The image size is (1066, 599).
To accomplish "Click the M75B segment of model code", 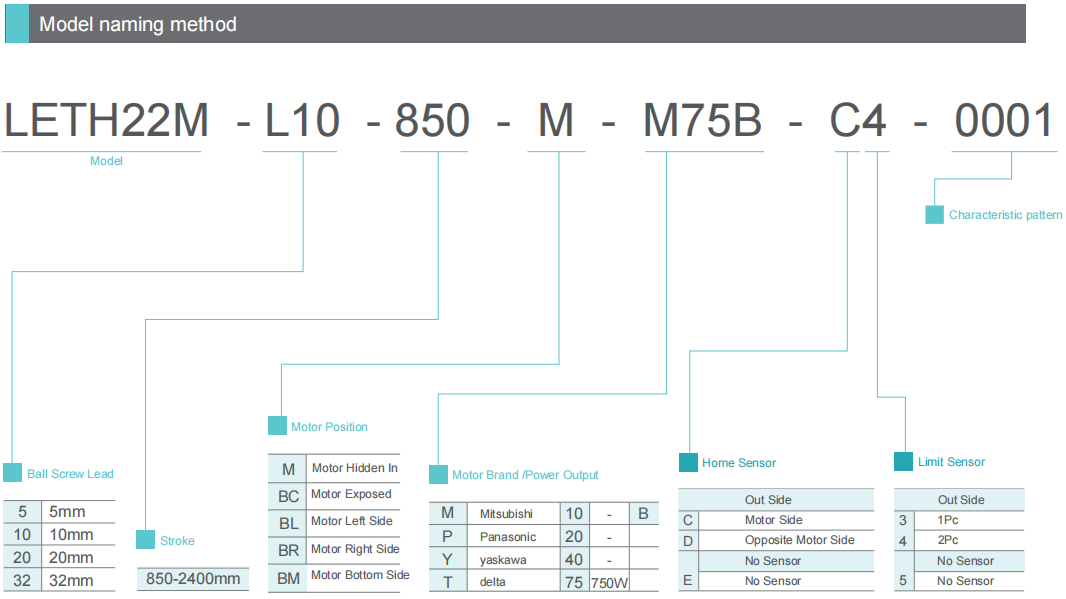I will (702, 121).
